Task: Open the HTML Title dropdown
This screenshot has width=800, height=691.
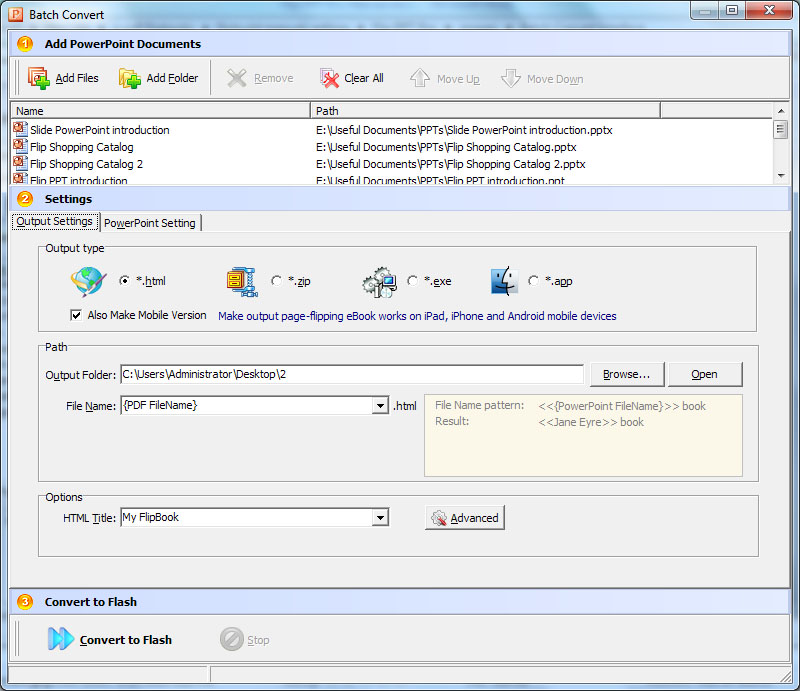Action: click(379, 517)
